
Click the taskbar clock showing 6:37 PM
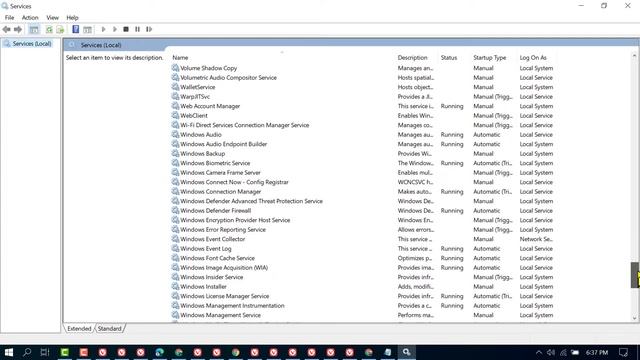(597, 352)
